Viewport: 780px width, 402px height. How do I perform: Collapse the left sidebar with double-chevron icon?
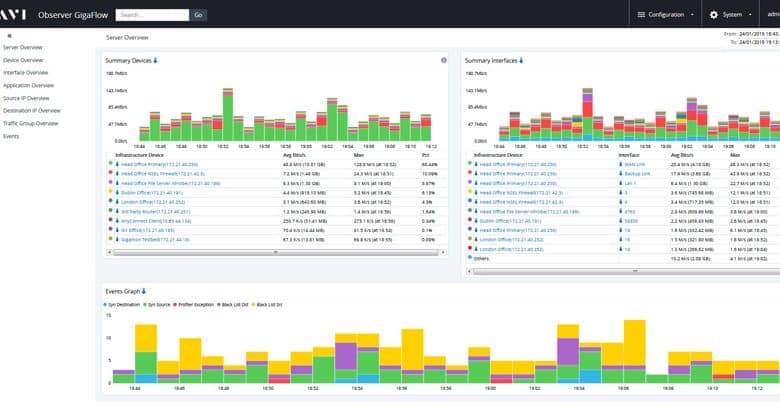(9, 36)
